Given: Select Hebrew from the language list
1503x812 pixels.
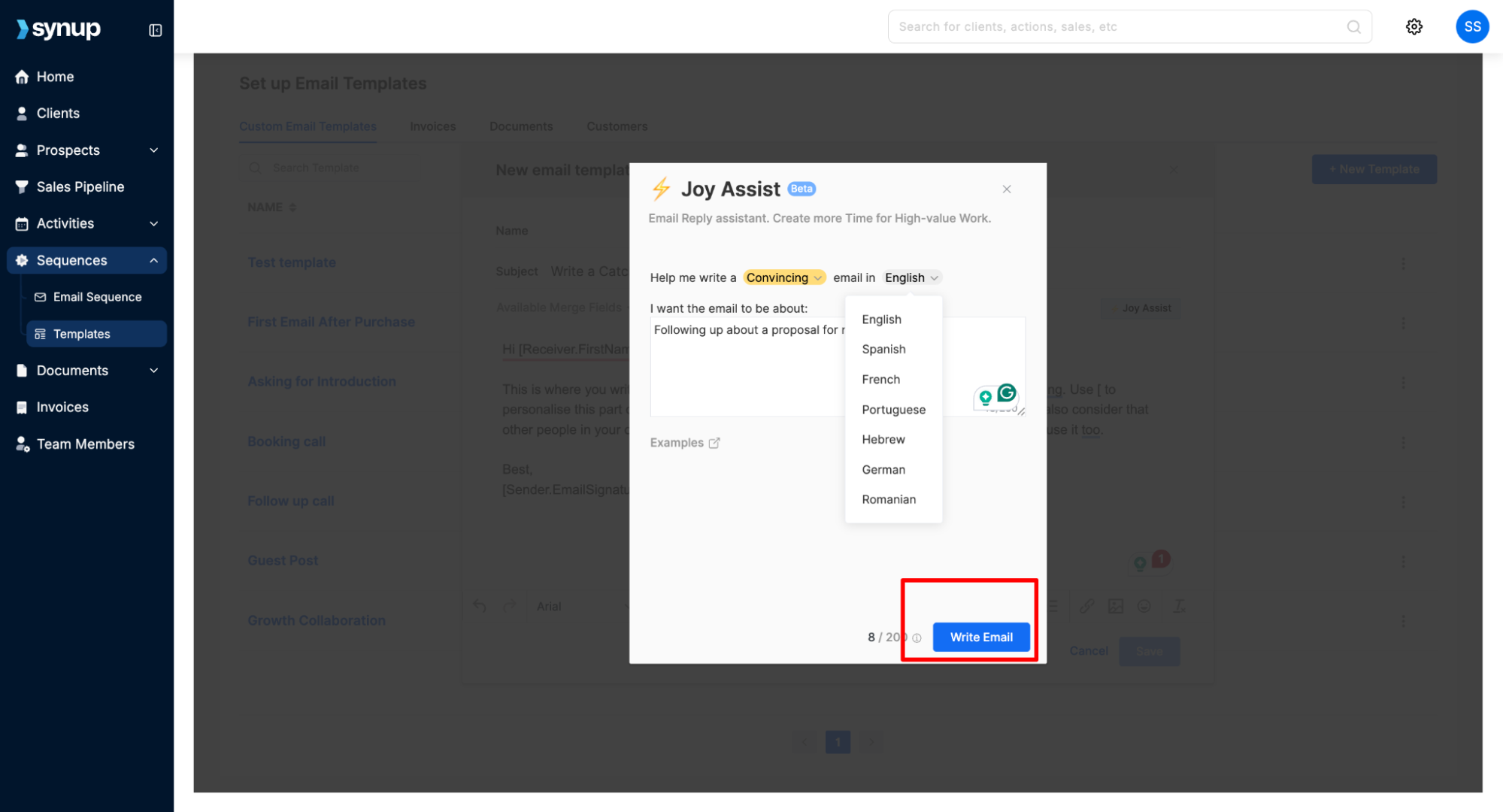Looking at the screenshot, I should tap(883, 439).
